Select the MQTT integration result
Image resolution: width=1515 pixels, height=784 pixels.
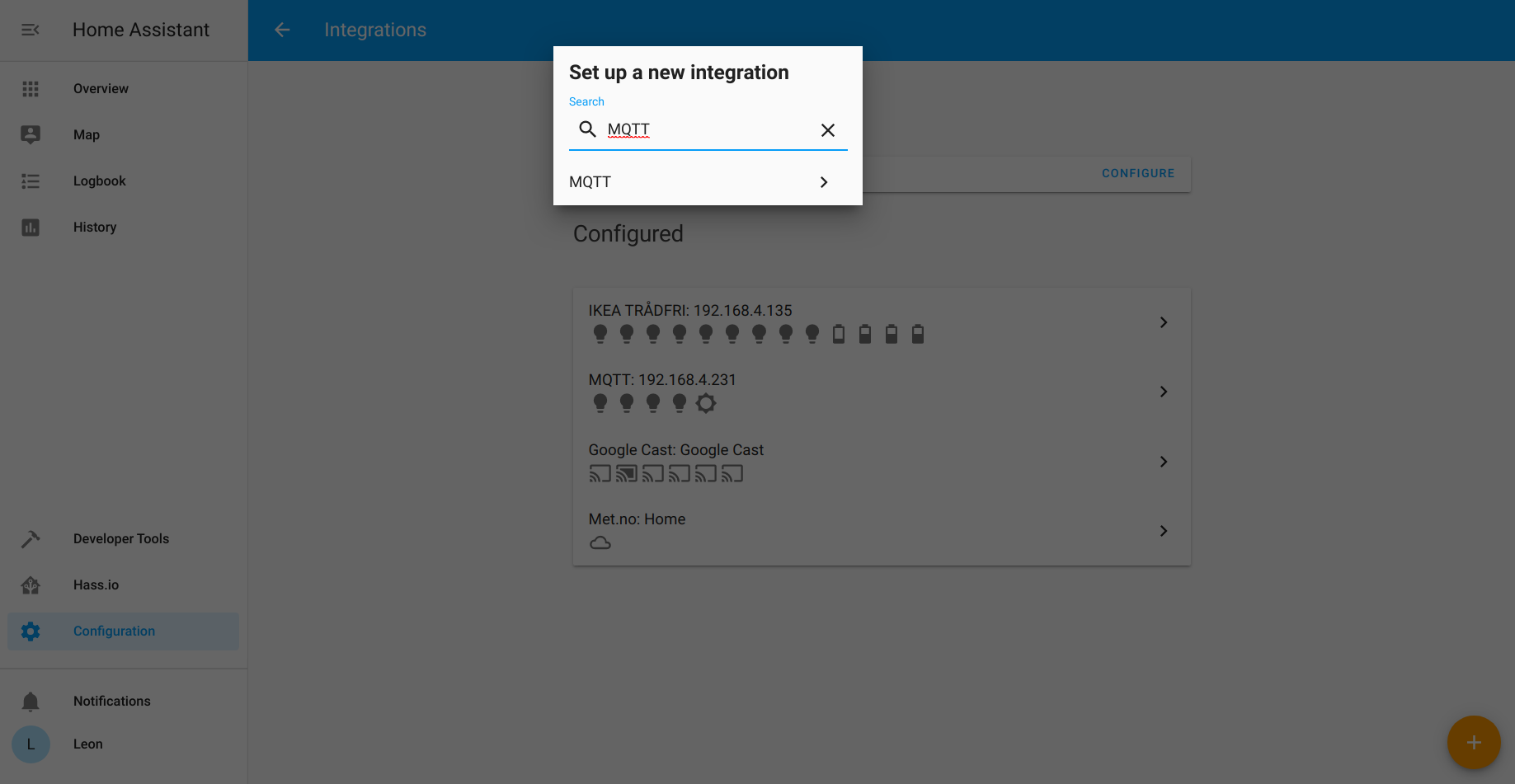708,182
